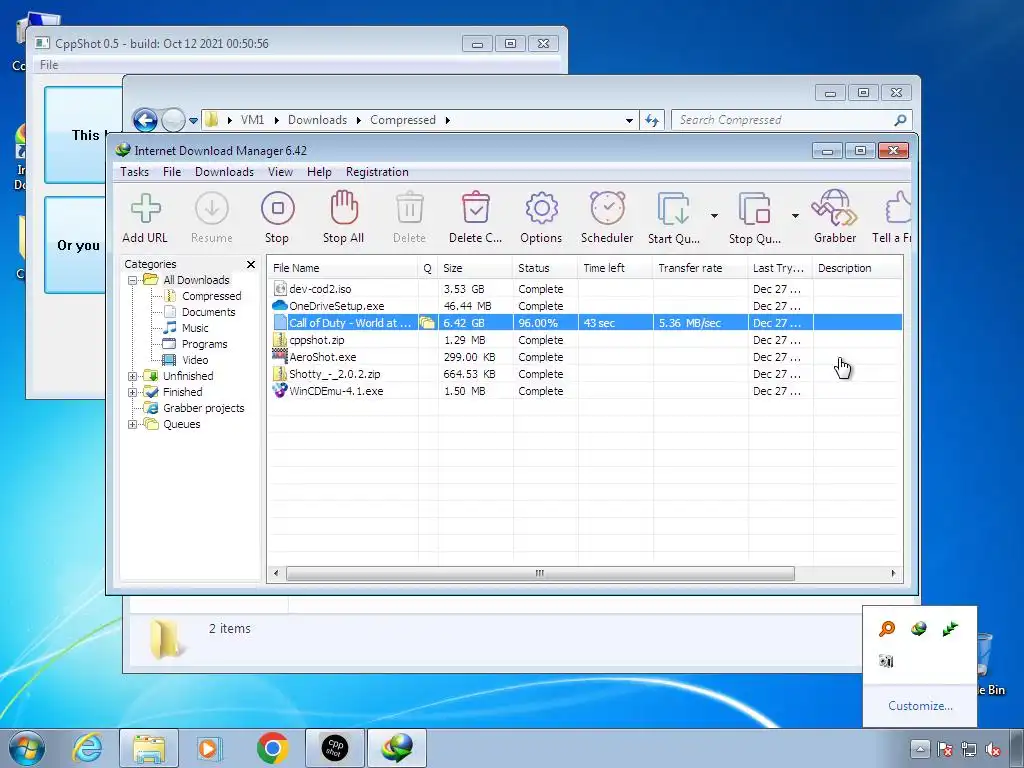Click the 96.00% status cell

point(545,323)
